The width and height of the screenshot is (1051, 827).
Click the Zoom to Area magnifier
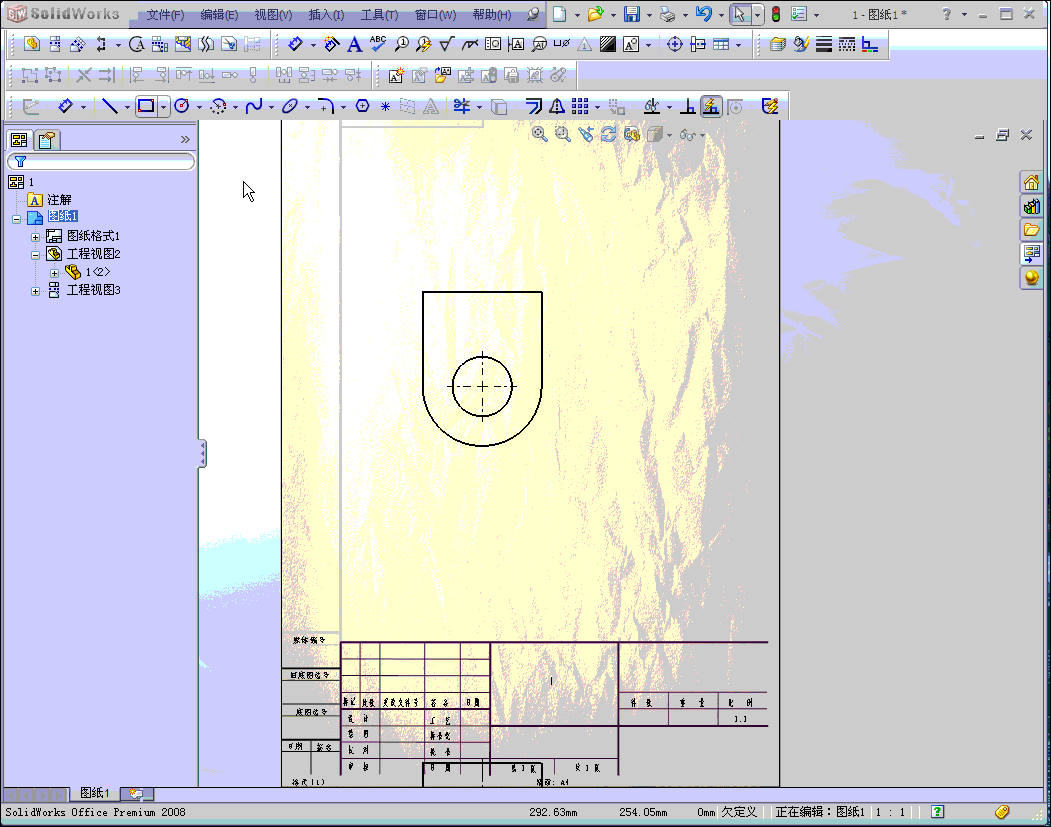click(x=563, y=134)
